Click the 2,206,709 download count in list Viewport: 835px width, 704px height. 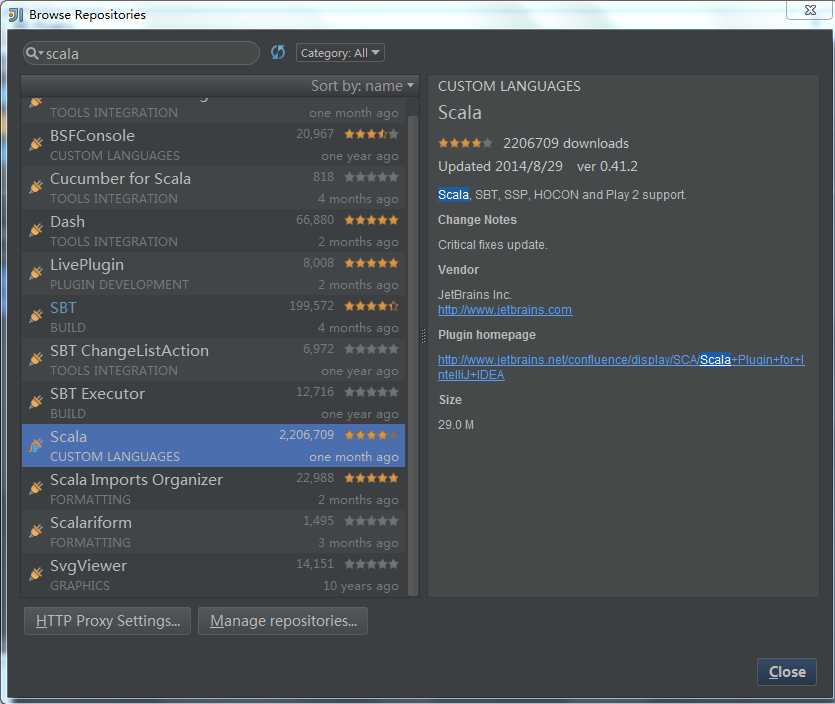[x=307, y=435]
